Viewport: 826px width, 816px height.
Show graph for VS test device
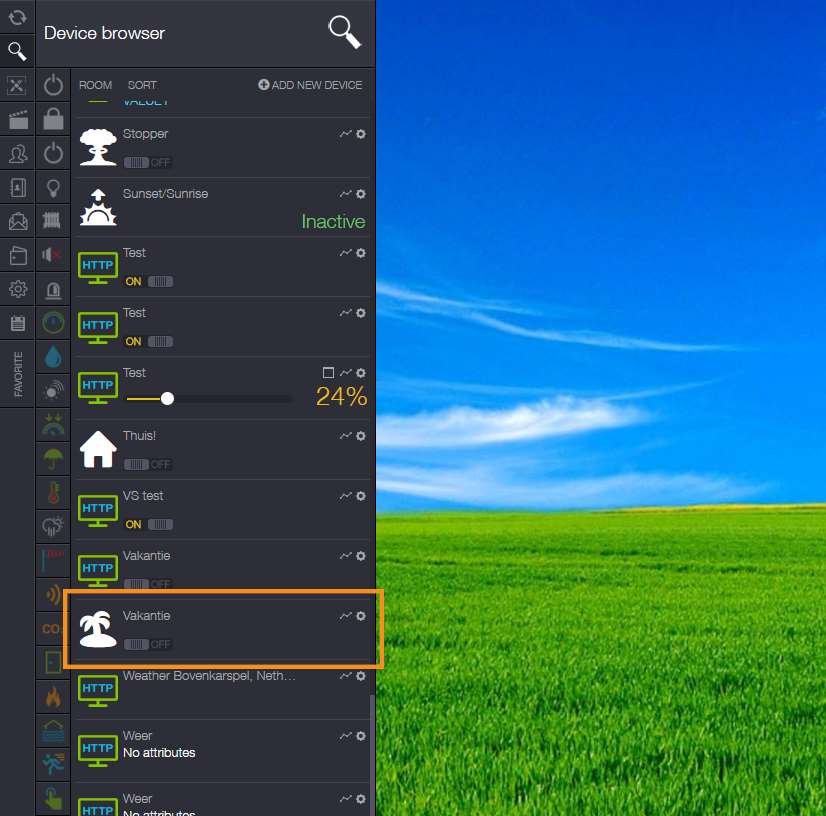click(x=346, y=496)
